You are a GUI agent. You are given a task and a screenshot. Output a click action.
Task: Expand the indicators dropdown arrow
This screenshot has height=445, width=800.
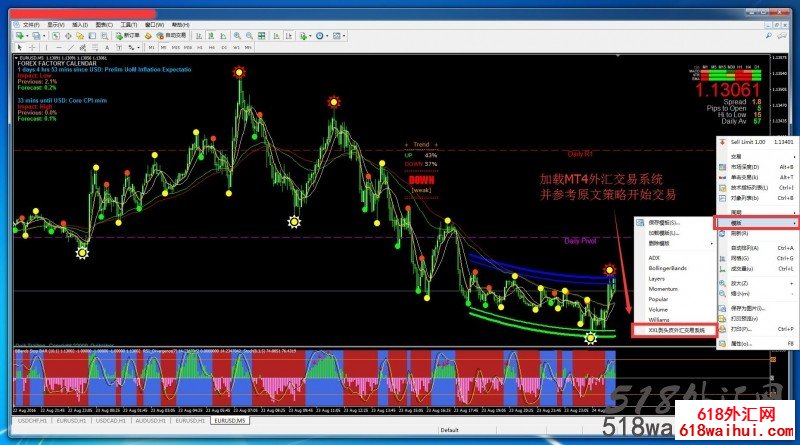click(x=310, y=36)
